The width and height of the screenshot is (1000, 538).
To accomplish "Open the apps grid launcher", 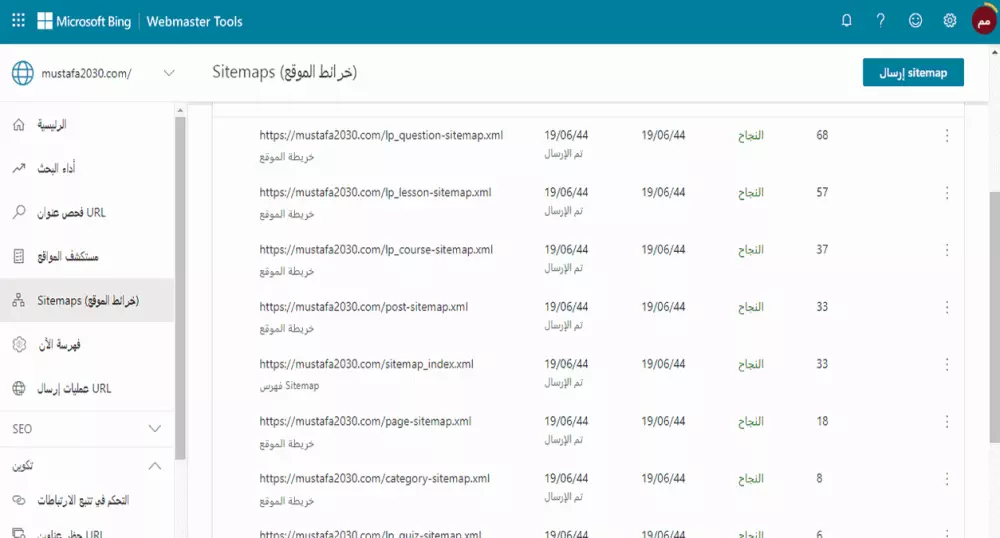I will point(18,20).
